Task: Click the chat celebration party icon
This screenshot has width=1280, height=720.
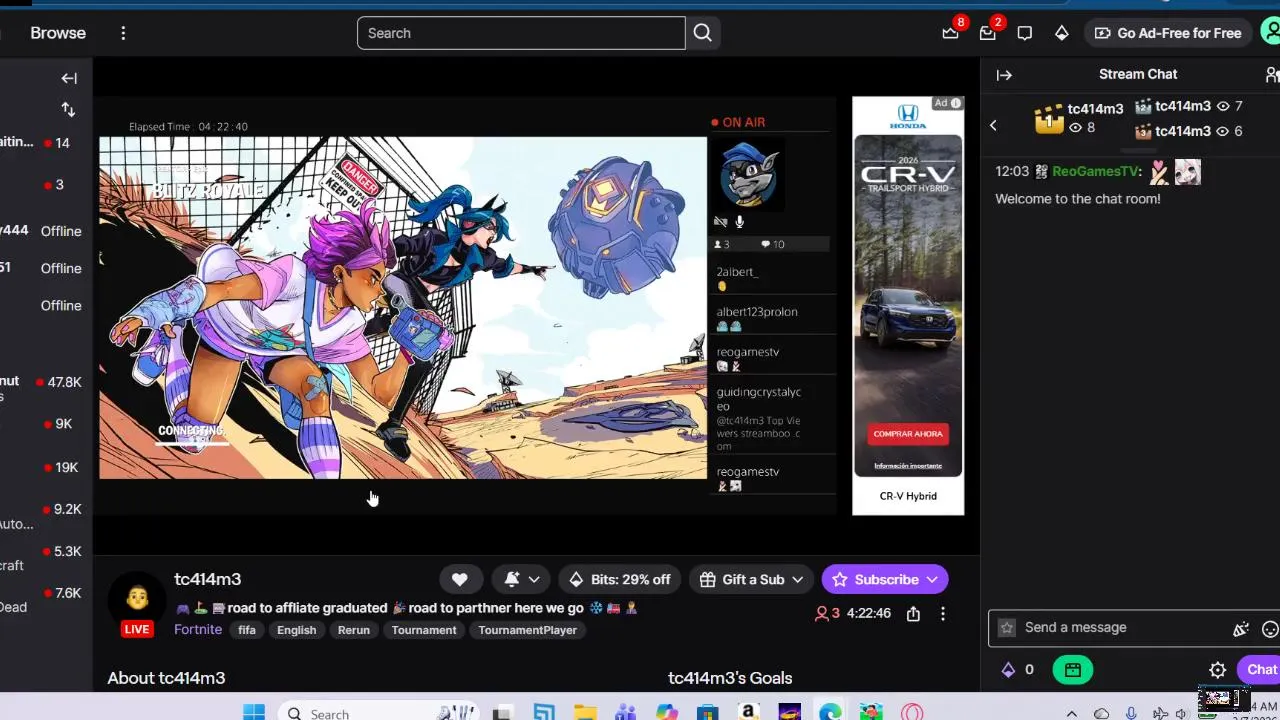Action: point(1241,629)
